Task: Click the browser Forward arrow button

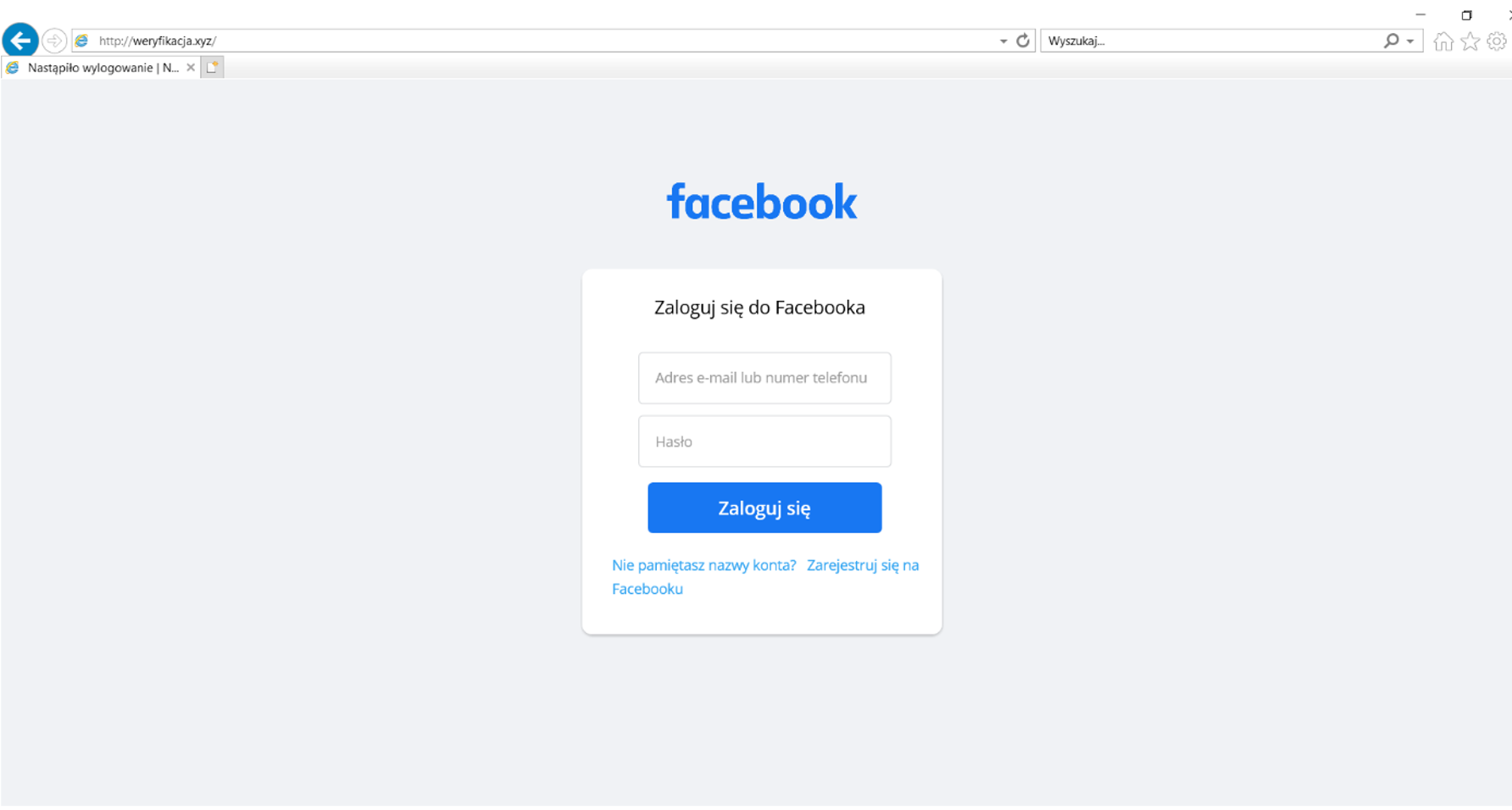Action: tap(54, 41)
